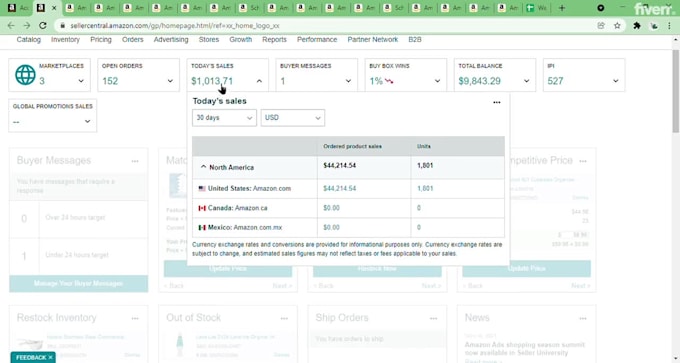
Task: Open Buyer Messages card options menu
Action: (135, 161)
